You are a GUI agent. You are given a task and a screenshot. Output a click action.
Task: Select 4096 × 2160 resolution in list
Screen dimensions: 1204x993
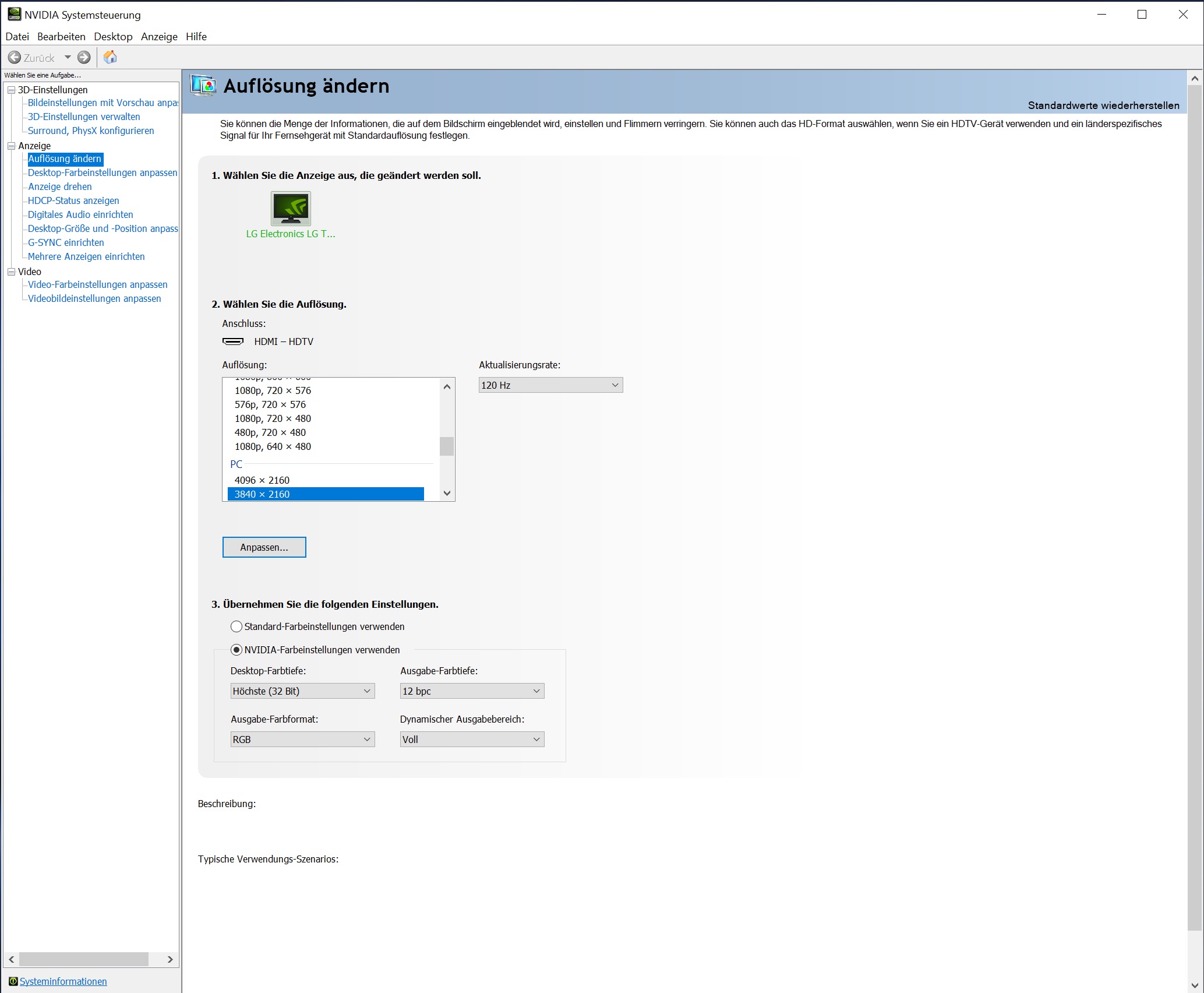pyautogui.click(x=262, y=480)
